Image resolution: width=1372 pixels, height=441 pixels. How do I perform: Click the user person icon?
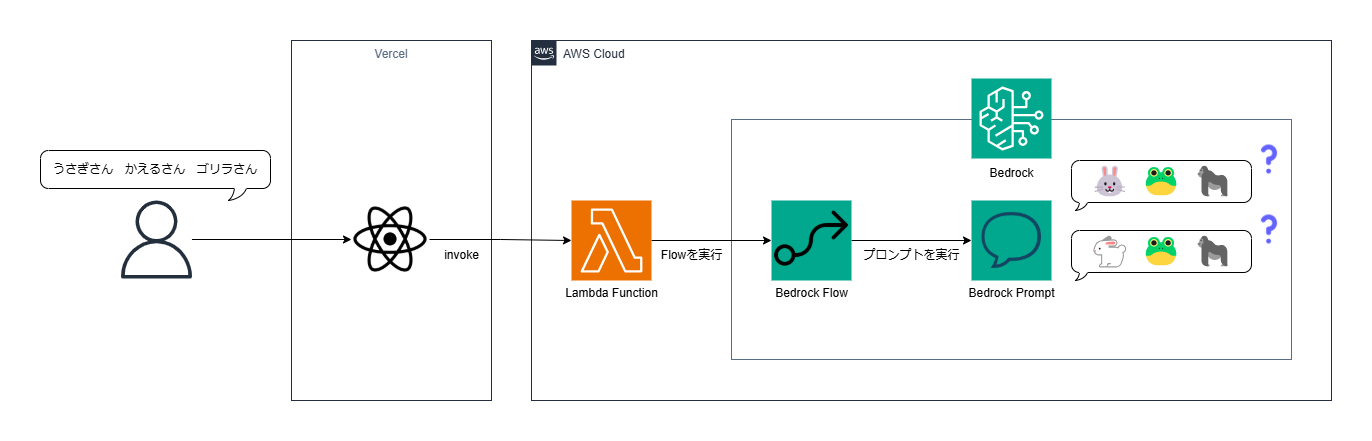(155, 240)
